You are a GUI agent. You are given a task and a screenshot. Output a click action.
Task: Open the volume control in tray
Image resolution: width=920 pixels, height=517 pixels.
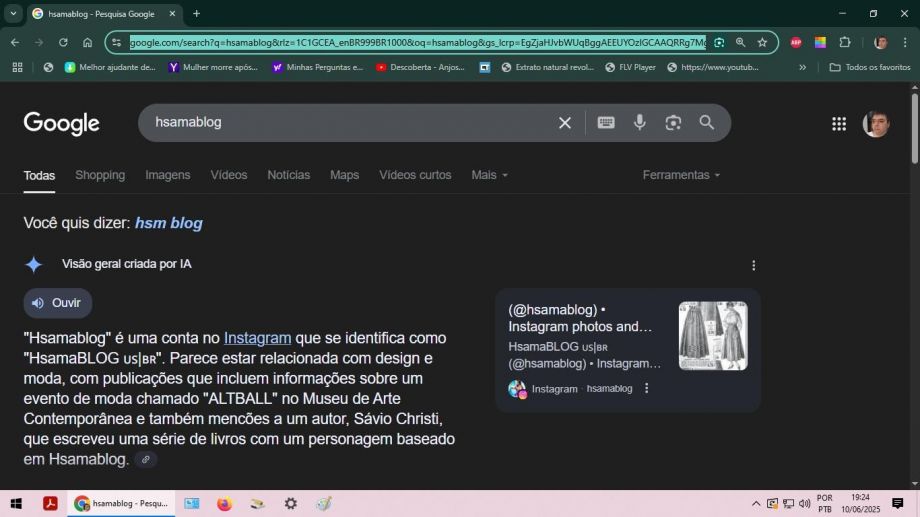pos(804,504)
